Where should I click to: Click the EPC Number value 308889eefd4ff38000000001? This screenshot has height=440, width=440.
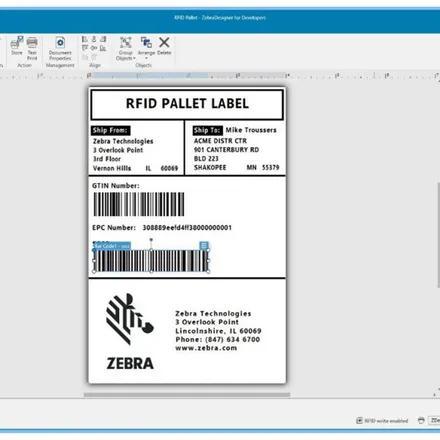click(187, 228)
